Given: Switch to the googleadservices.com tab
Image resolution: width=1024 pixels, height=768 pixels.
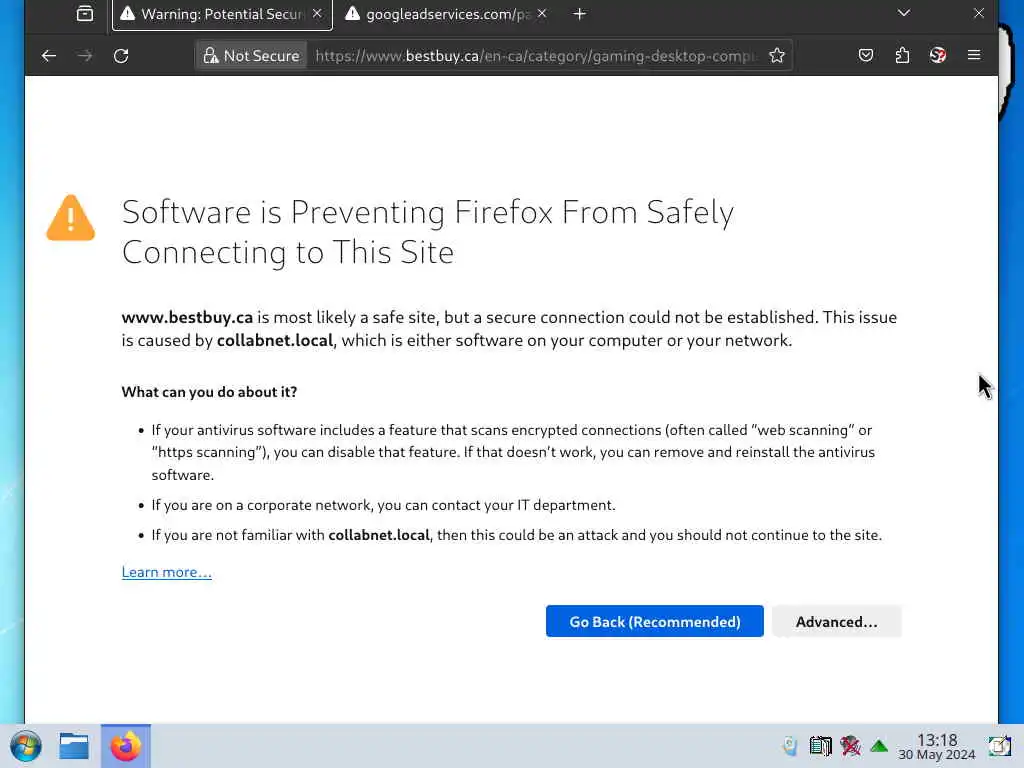Looking at the screenshot, I should tap(447, 14).
